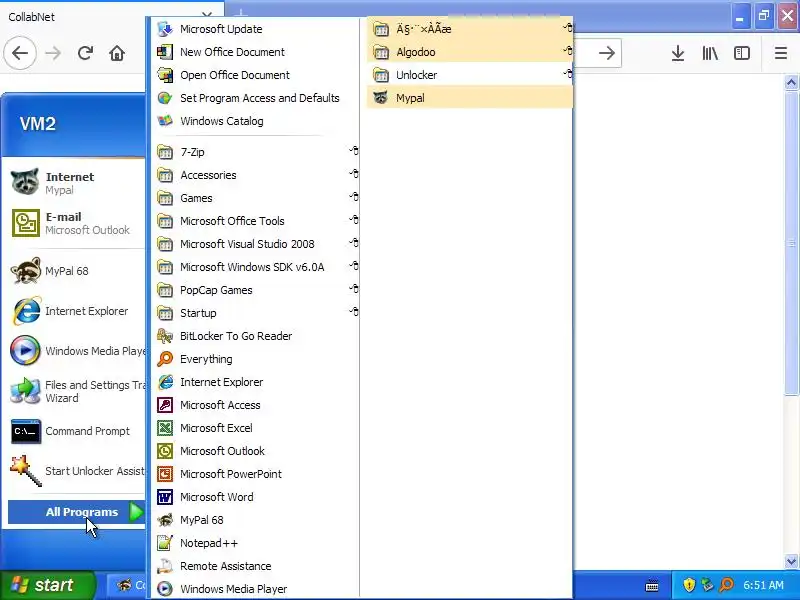Launch Mypal from the submenu
The width and height of the screenshot is (800, 600).
click(x=469, y=98)
